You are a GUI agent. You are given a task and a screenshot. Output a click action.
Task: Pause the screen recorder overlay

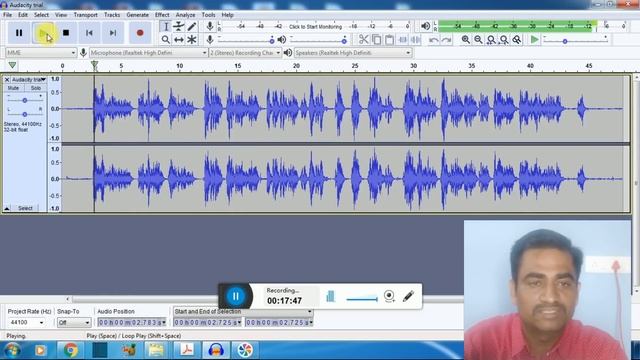(236, 296)
